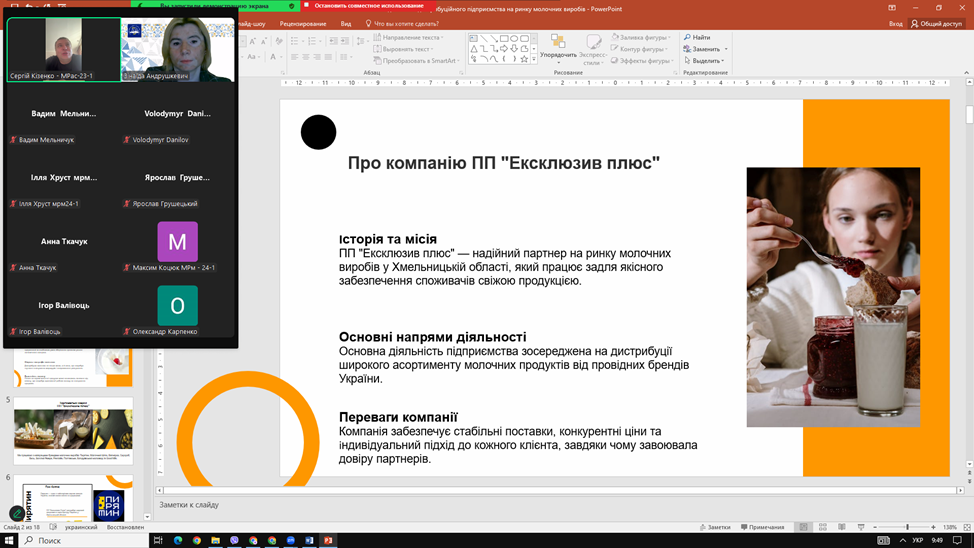Zoom out using the minus button
Image resolution: width=974 pixels, height=548 pixels.
pos(875,527)
